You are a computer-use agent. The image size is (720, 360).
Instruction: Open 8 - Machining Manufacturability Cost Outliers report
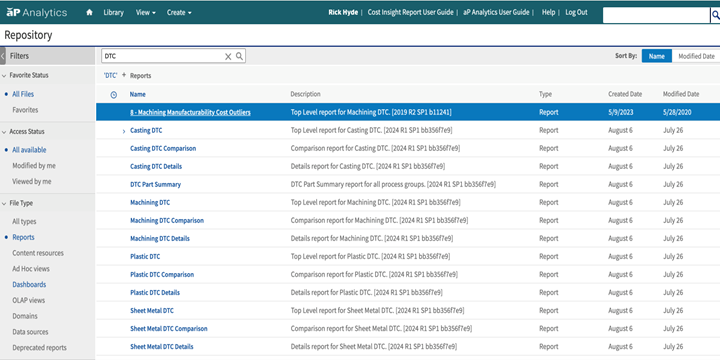pos(190,112)
